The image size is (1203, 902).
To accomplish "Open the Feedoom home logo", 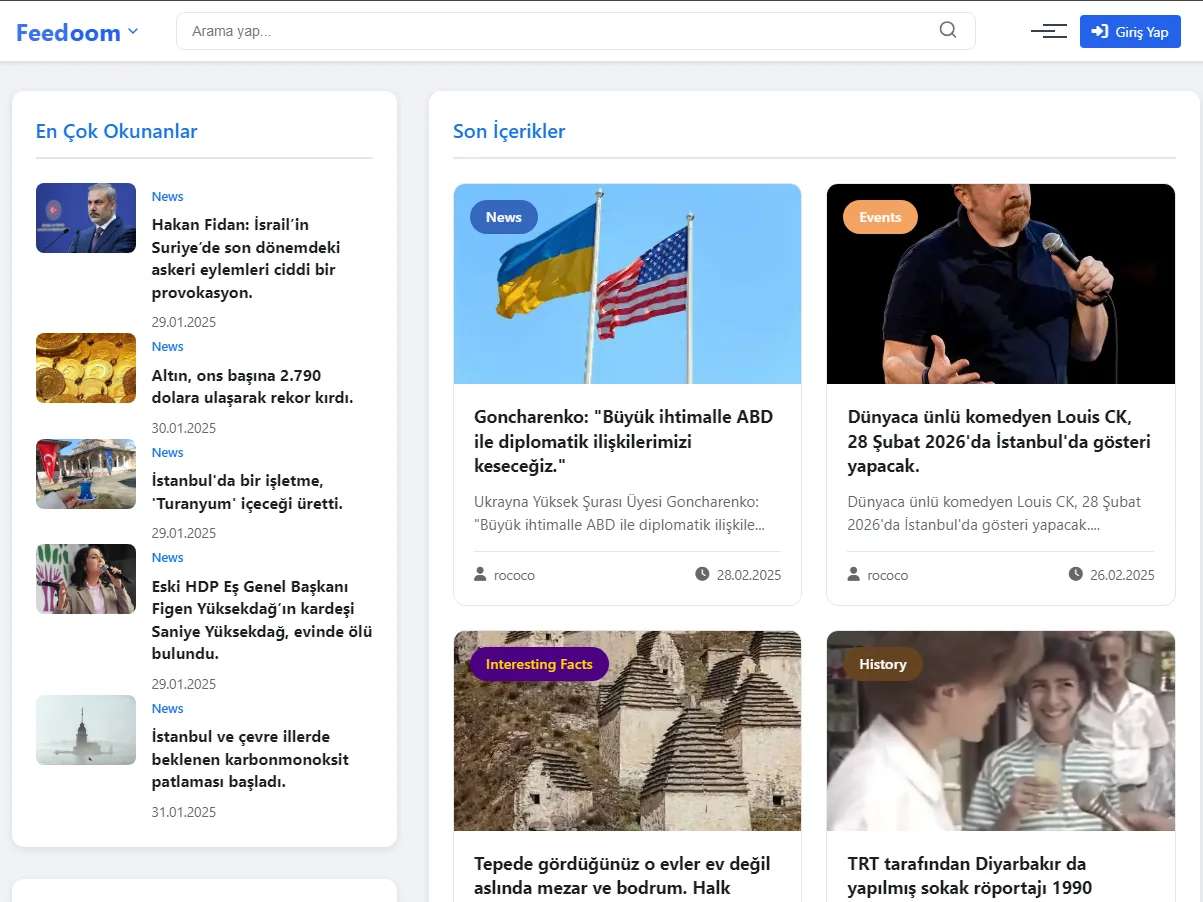I will coord(68,32).
